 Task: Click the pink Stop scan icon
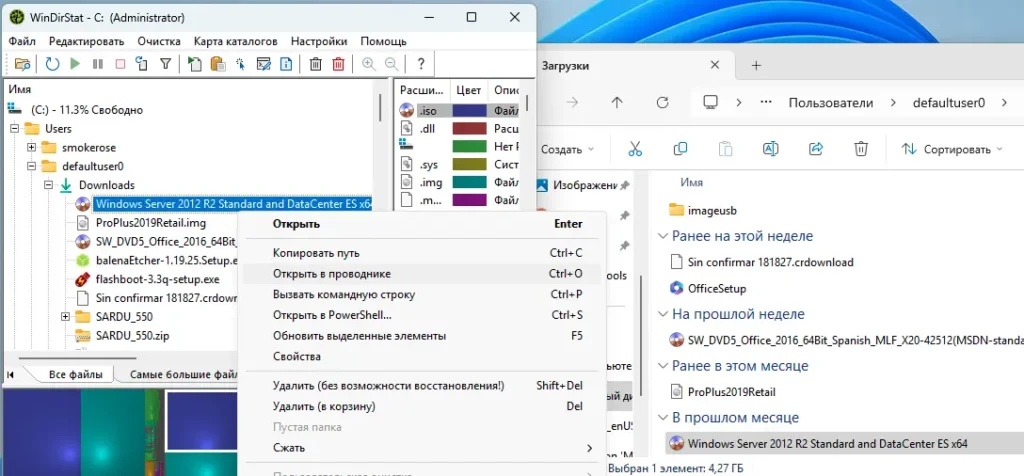pyautogui.click(x=120, y=64)
